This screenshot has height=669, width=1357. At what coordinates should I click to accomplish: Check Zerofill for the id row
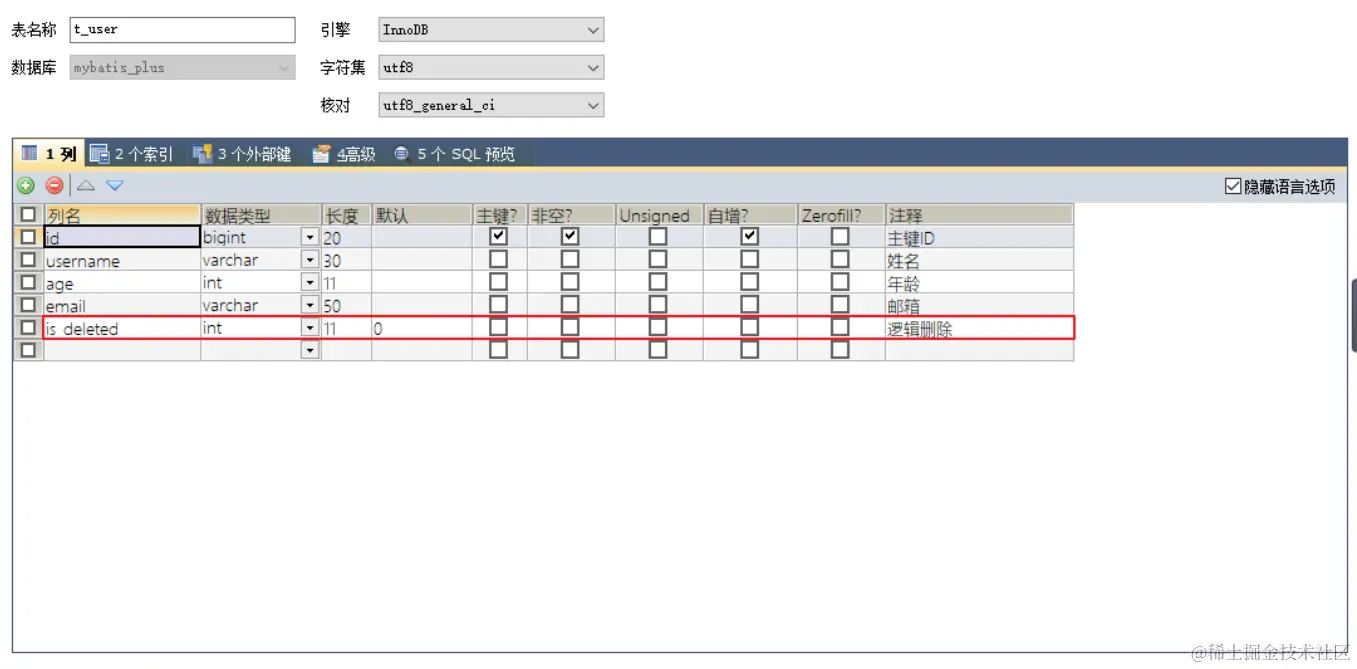coord(840,237)
